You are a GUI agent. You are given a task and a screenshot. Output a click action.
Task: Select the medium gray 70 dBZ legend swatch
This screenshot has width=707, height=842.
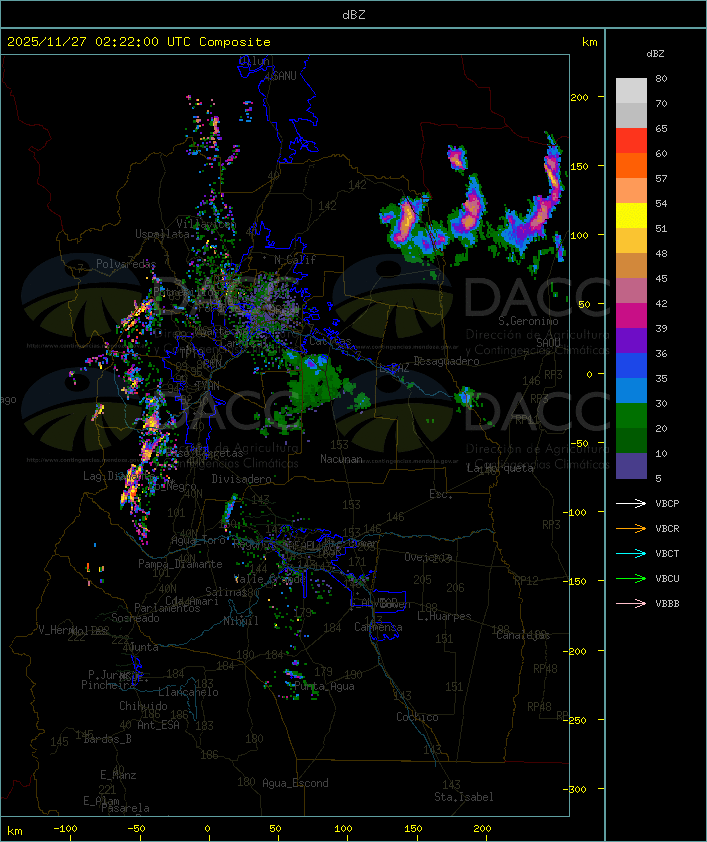[x=631, y=115]
